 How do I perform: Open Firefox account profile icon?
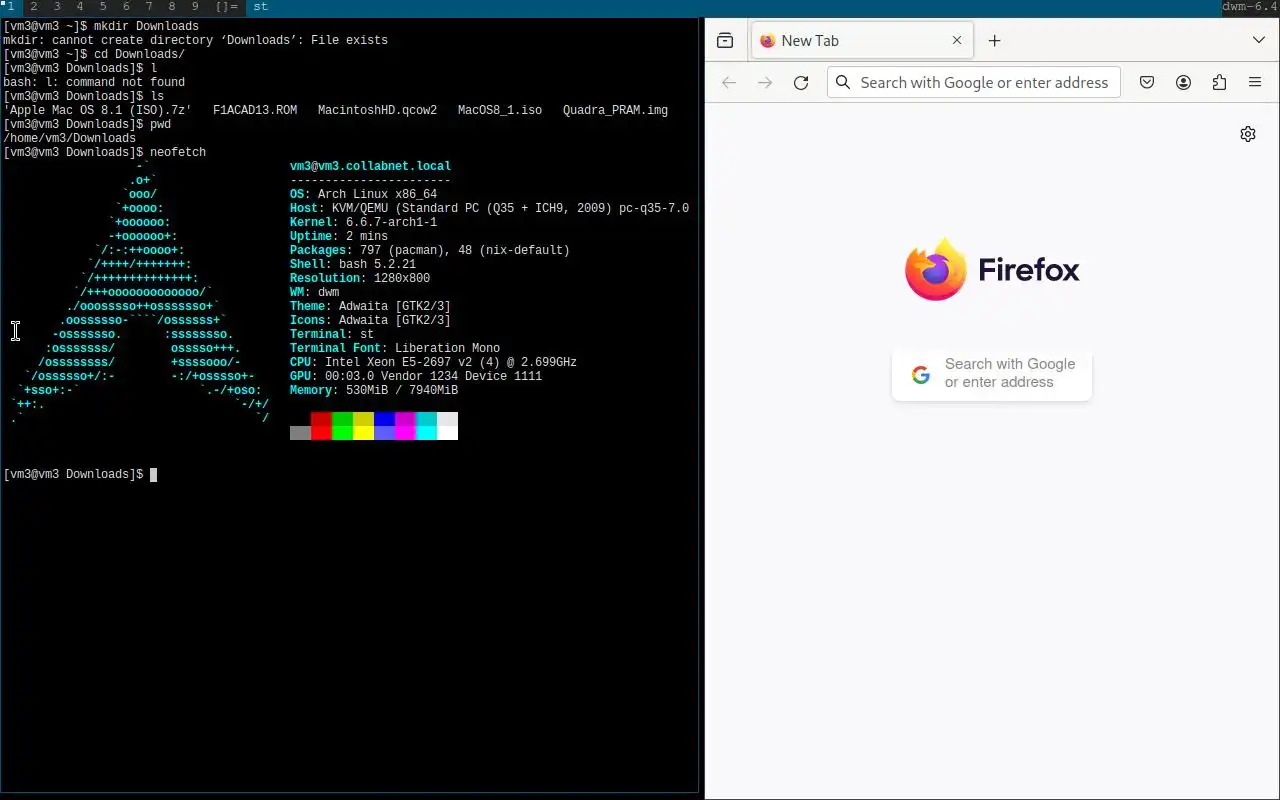click(1183, 83)
